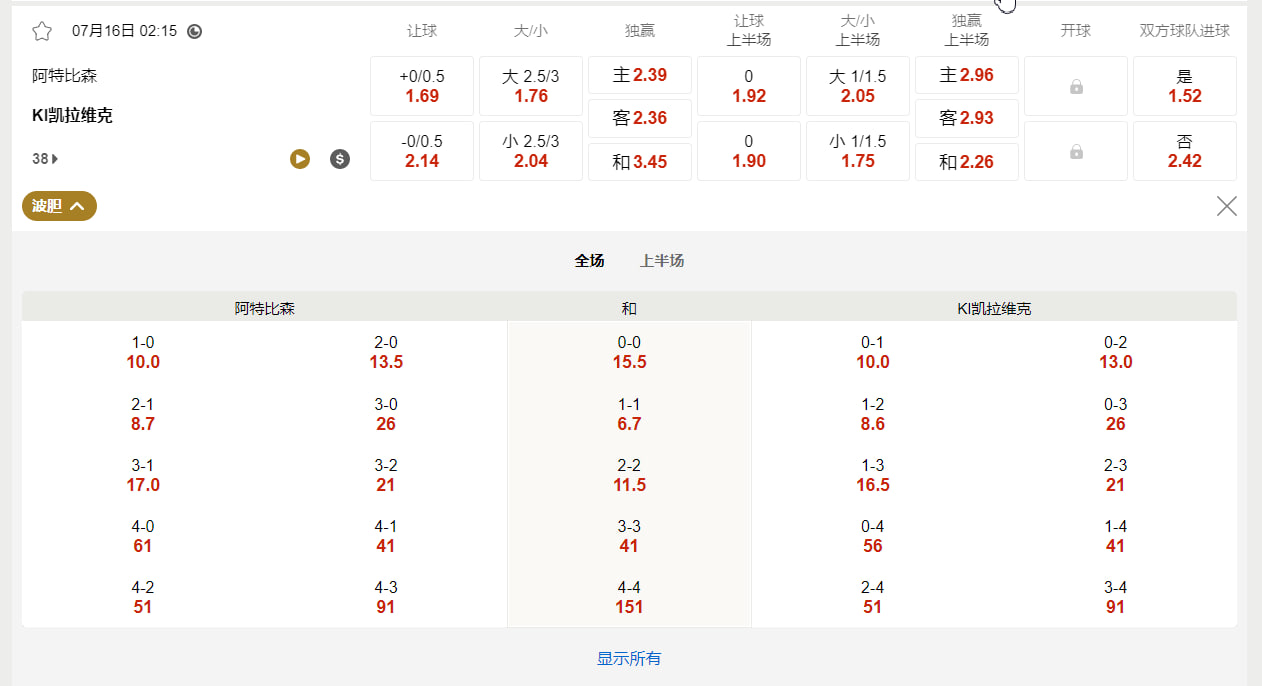Switch to the 全场 full-time tab
The image size is (1262, 686).
point(589,261)
